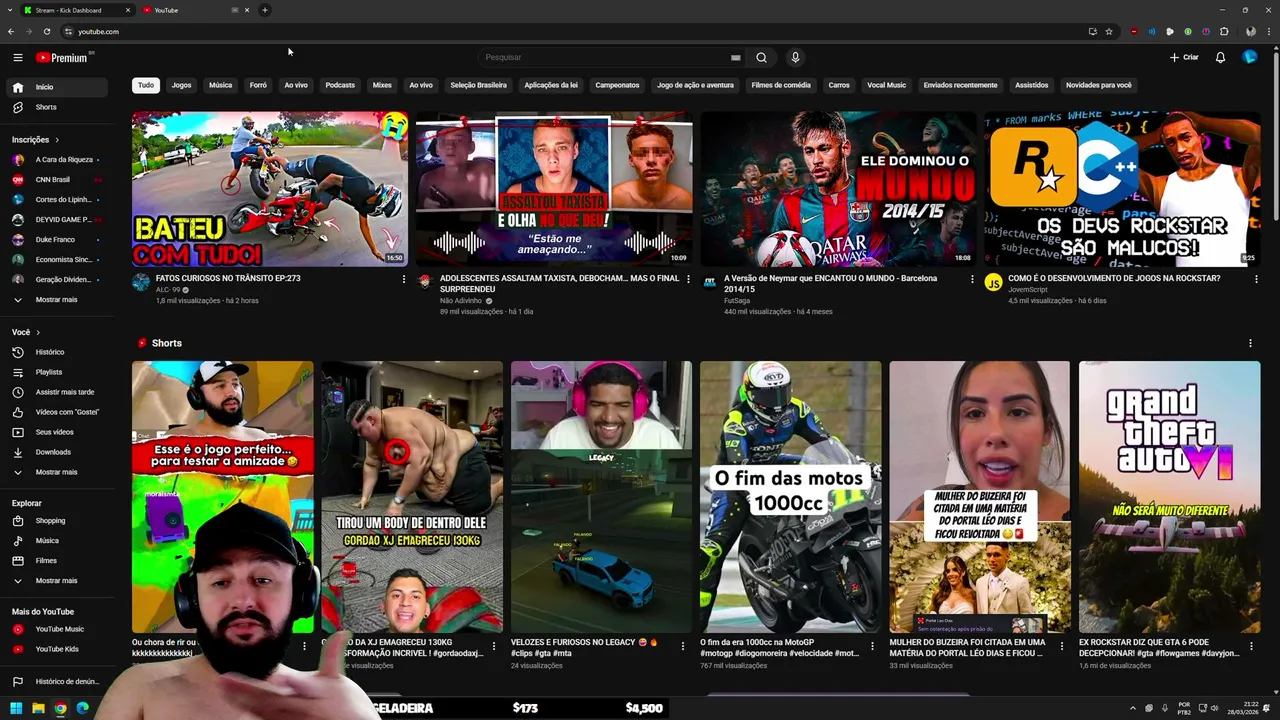This screenshot has height=720, width=1280.
Task: Open Duke Franco subscription
Action: (x=58, y=240)
